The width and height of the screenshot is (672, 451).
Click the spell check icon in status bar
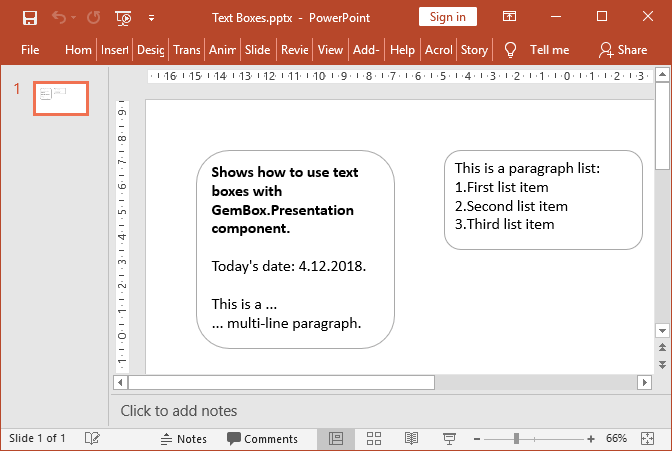tap(92, 438)
